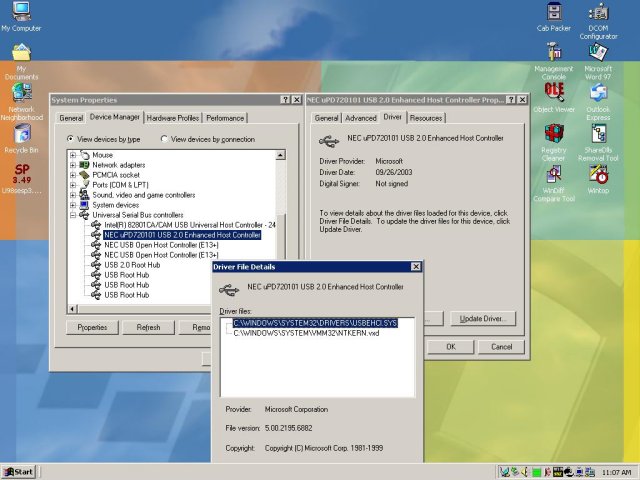Viewport: 640px width, 480px height.
Task: Click the taskbar clock showing 11:07 AM
Action: tap(616, 472)
